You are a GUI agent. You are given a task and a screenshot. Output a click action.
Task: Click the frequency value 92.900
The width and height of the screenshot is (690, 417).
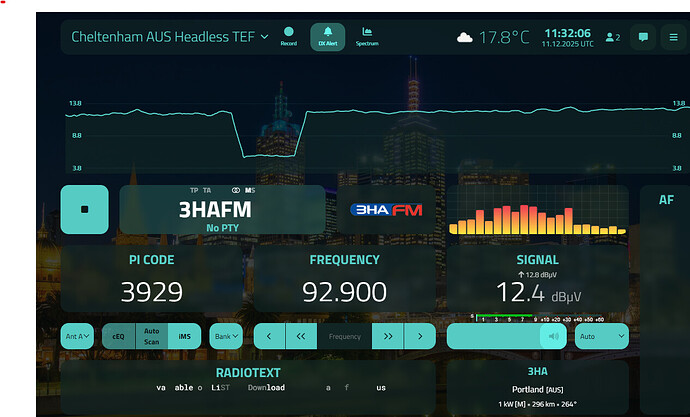pos(344,292)
